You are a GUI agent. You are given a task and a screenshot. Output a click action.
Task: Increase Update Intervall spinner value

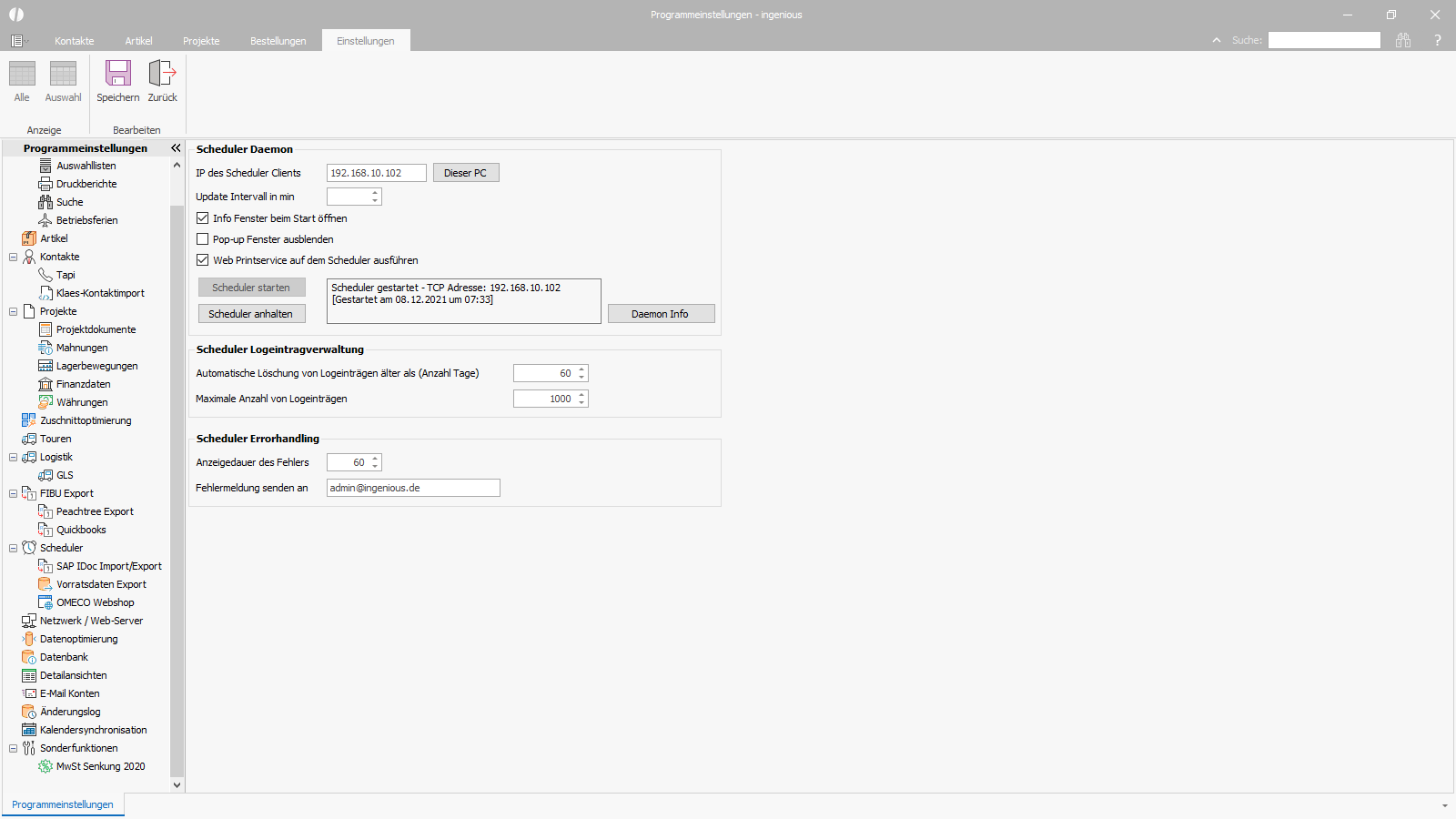(375, 193)
